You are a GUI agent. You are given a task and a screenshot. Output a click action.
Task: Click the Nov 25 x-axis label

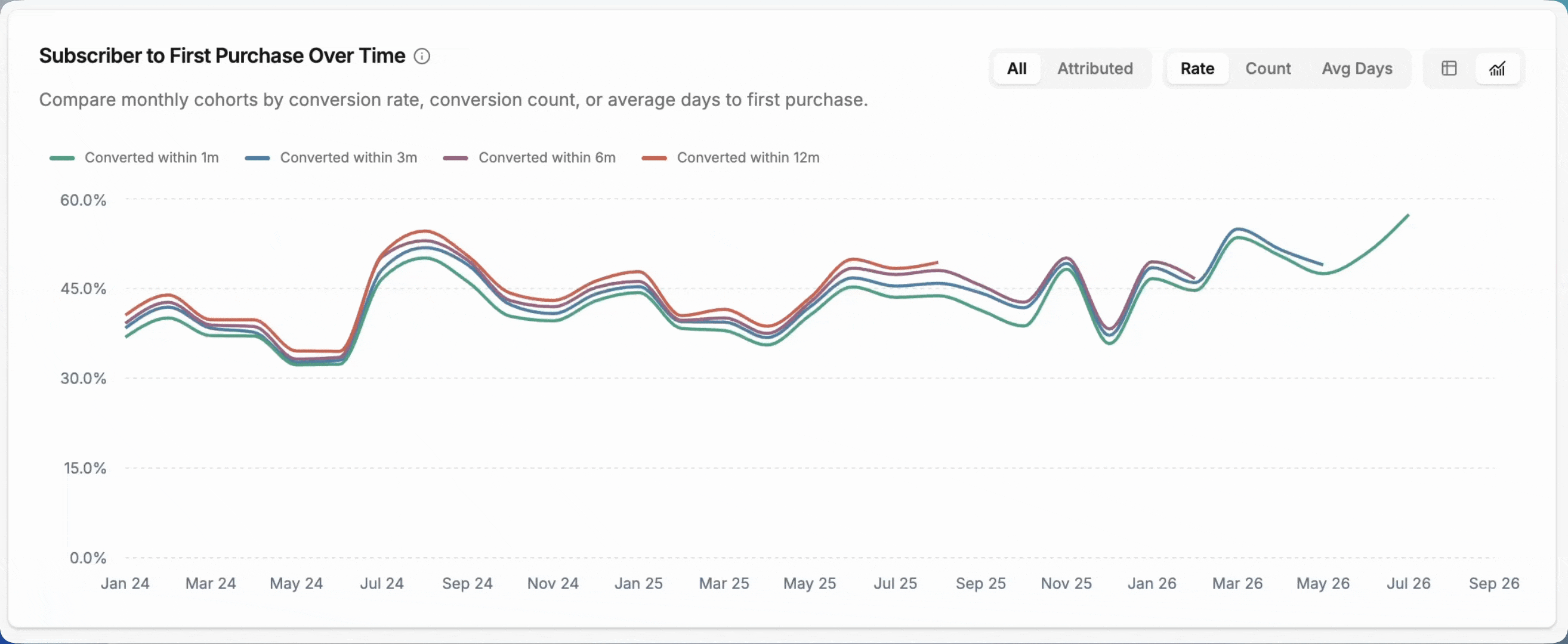tap(1066, 583)
